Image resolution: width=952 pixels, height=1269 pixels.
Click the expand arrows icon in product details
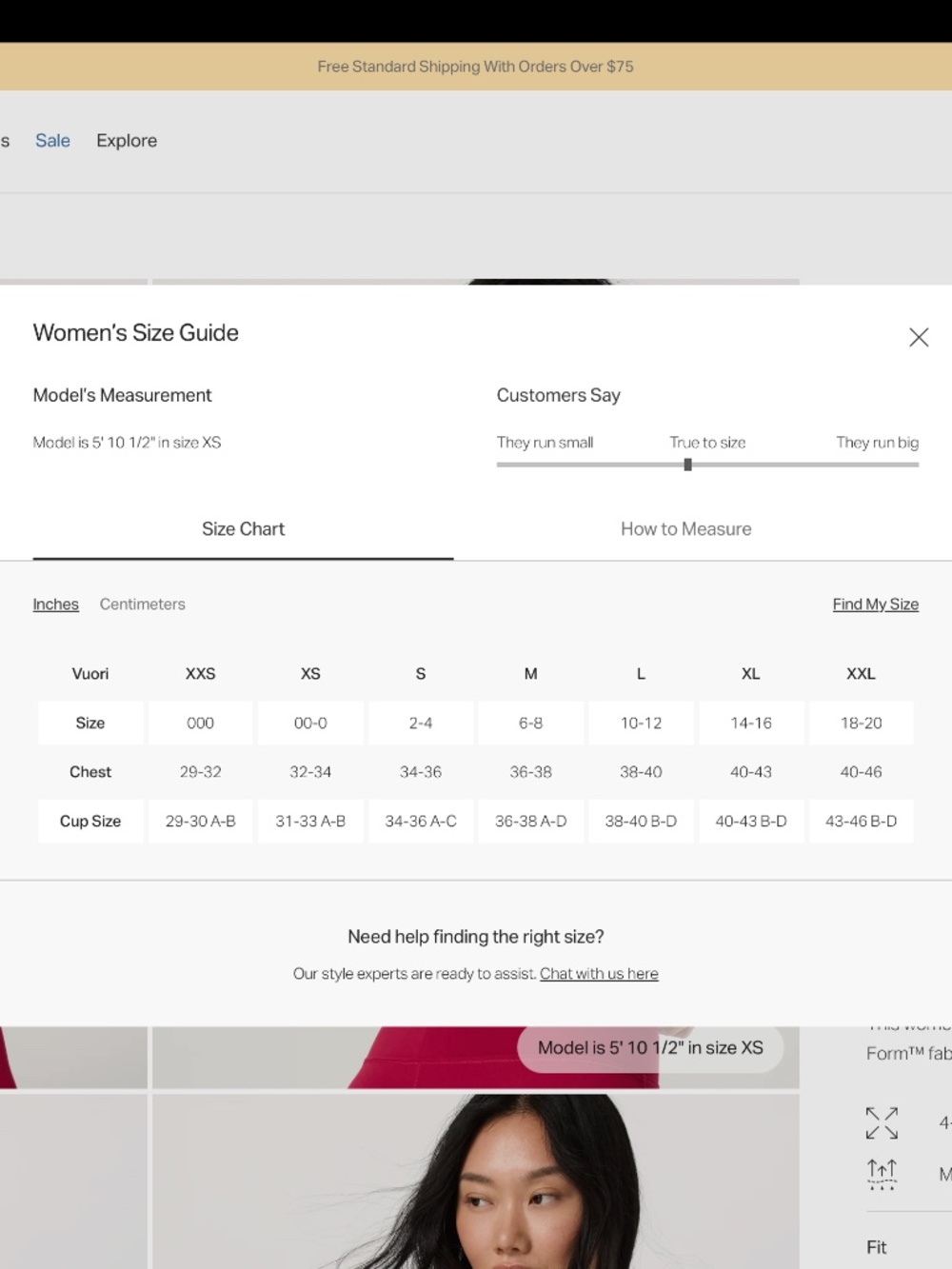[x=882, y=1123]
